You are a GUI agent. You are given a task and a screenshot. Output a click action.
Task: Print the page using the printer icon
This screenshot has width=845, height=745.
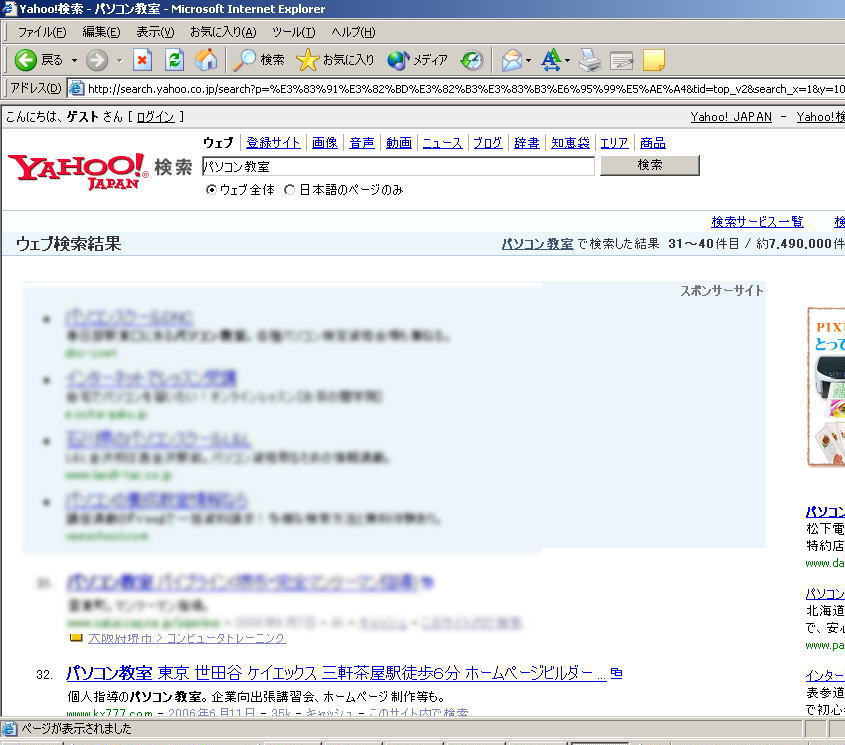tap(589, 60)
